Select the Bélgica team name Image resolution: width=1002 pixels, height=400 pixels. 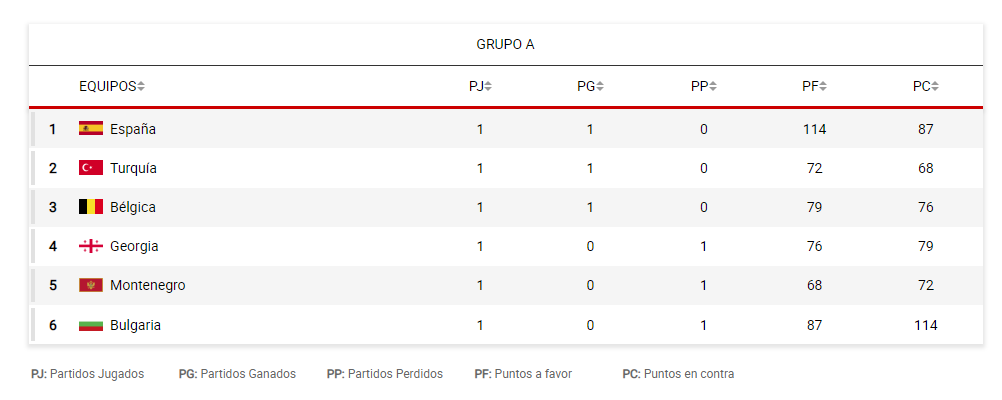tap(133, 207)
